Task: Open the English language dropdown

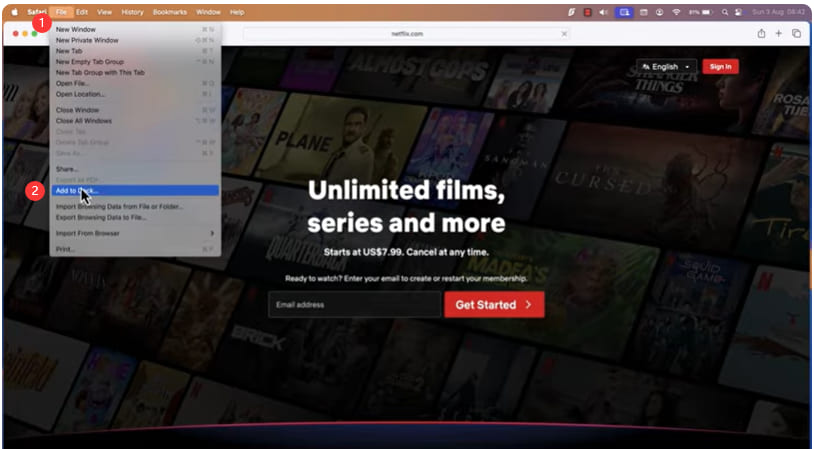Action: (x=667, y=66)
